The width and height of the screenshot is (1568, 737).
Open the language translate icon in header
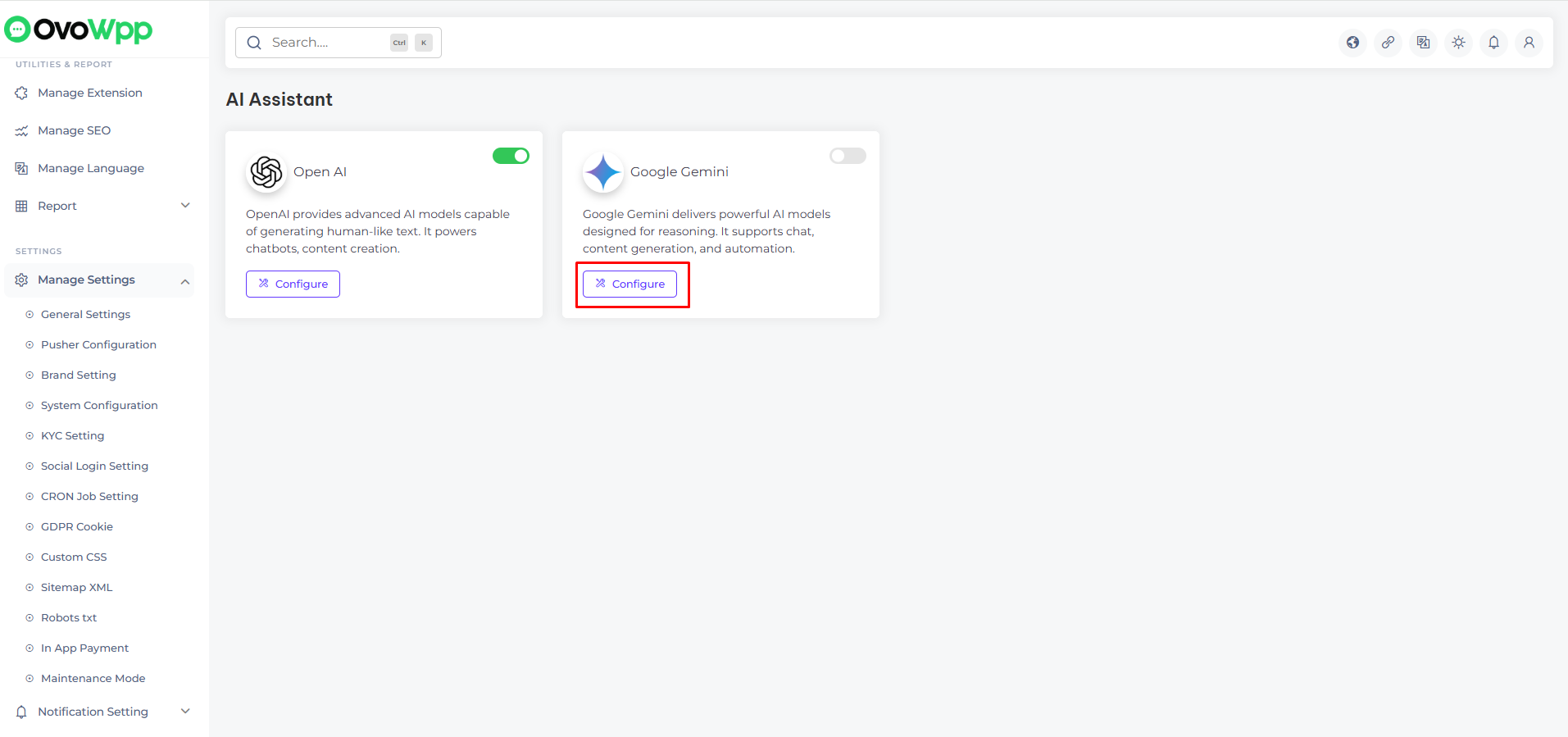pos(1423,43)
